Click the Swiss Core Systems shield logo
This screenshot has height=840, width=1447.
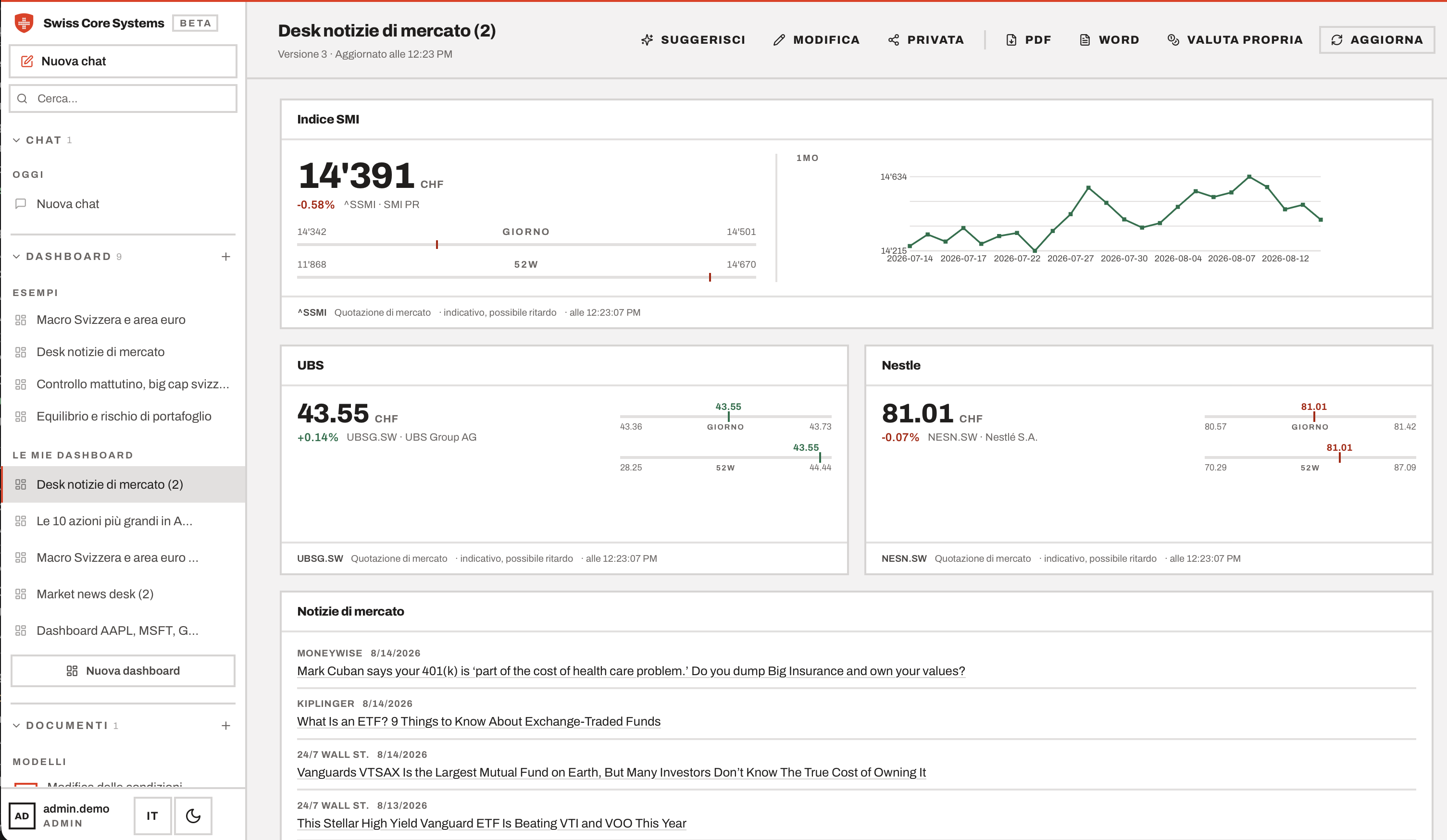click(x=24, y=23)
